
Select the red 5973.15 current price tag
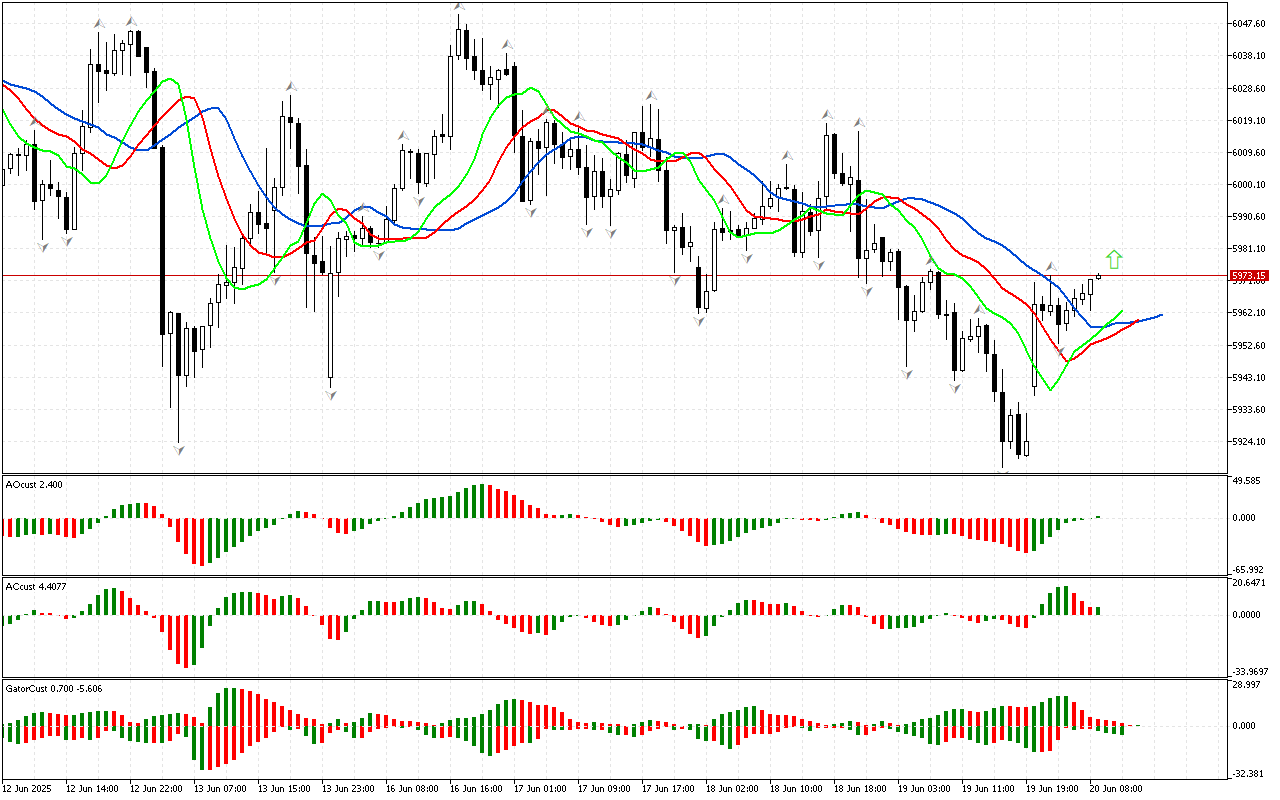pos(1248,275)
